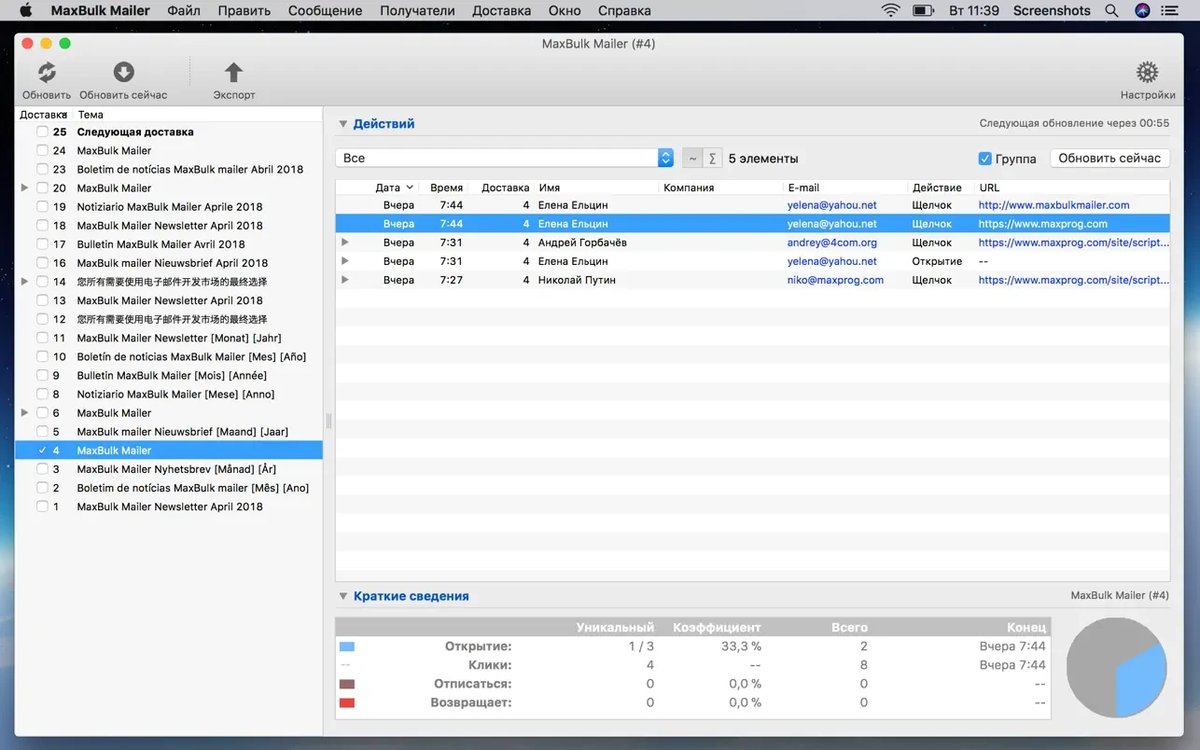The width and height of the screenshot is (1200, 750).
Task: Collapse the Действий section triangle
Action: (x=343, y=124)
